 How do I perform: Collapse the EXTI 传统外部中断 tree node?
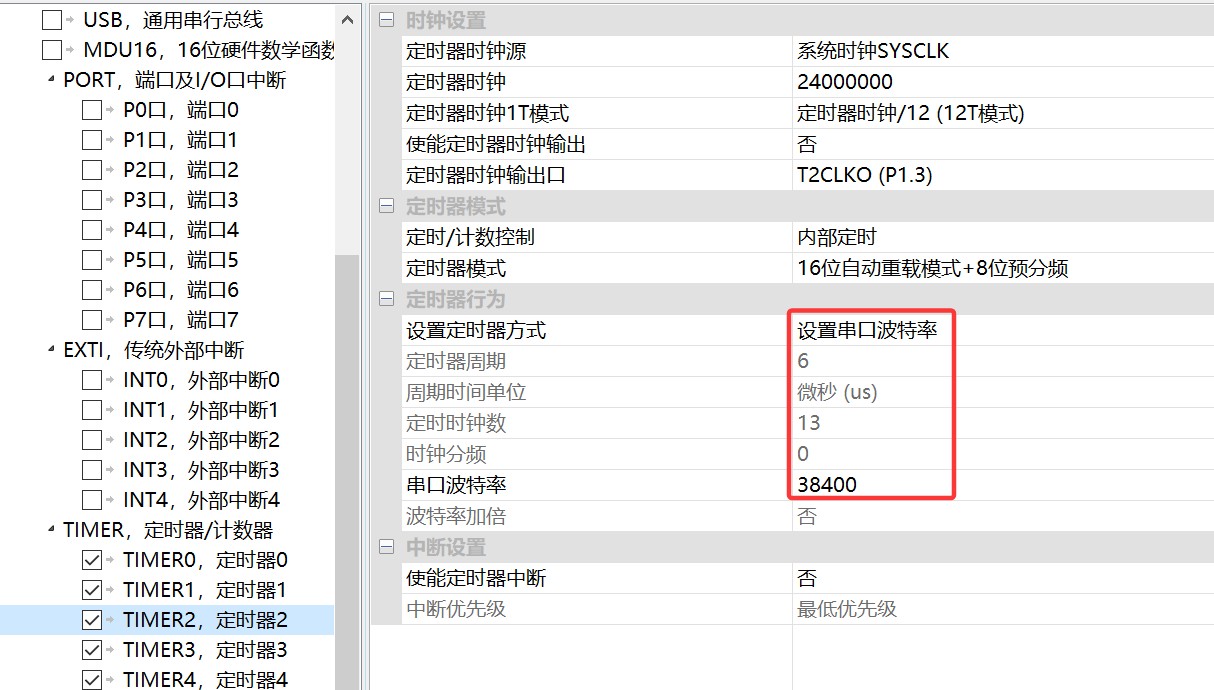(x=51, y=350)
